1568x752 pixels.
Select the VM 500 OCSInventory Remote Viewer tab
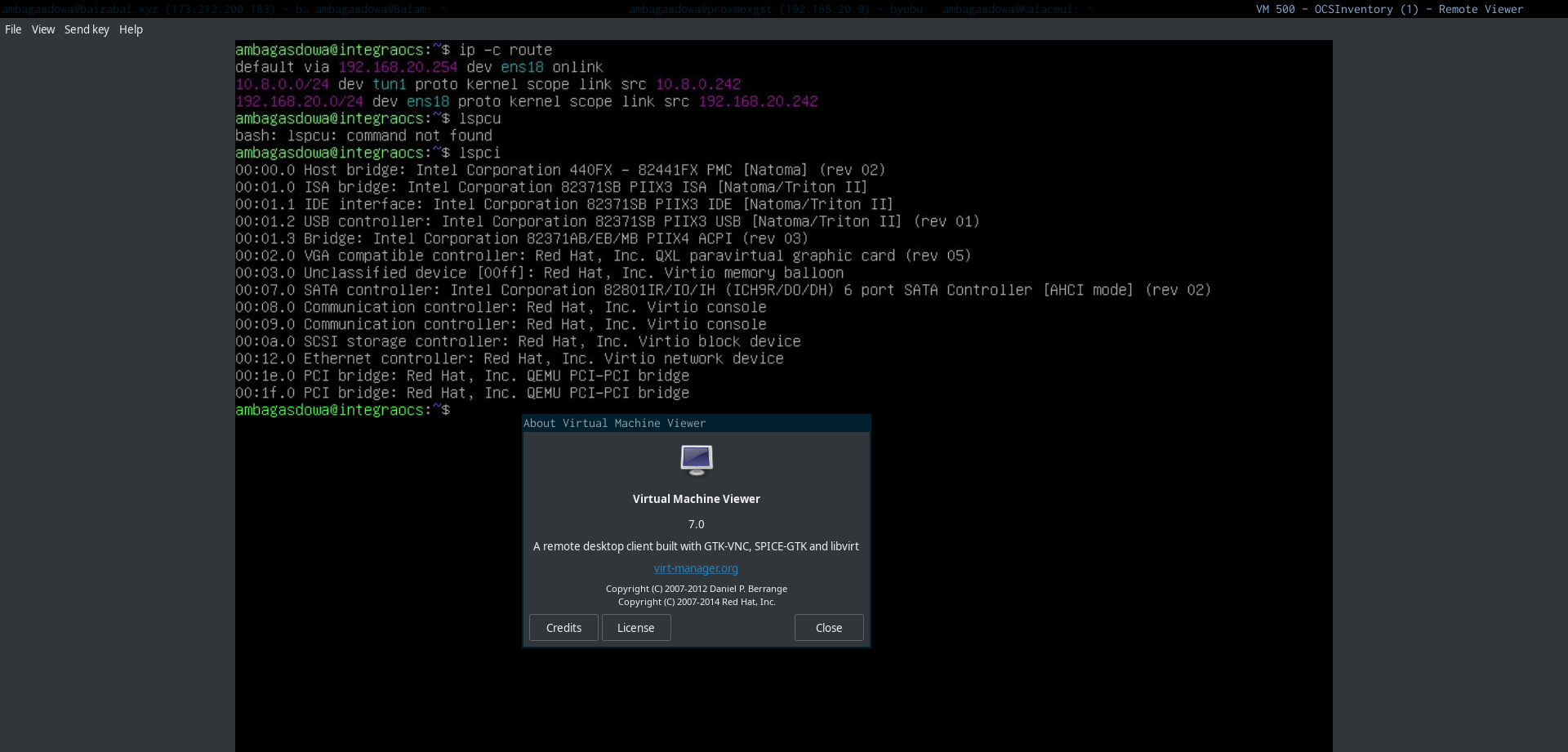[x=1389, y=9]
